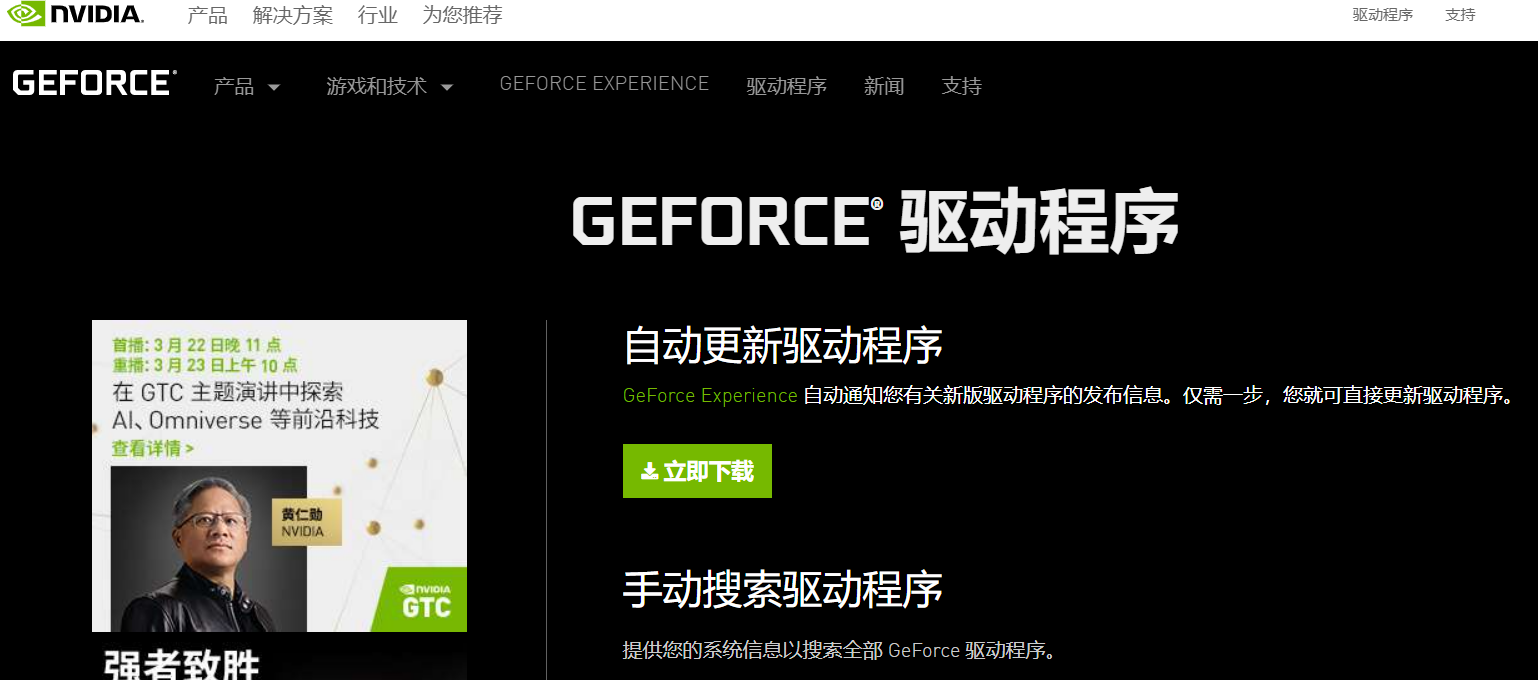Select 解决方案 in the top navigation
The height and width of the screenshot is (680, 1538).
pyautogui.click(x=293, y=14)
